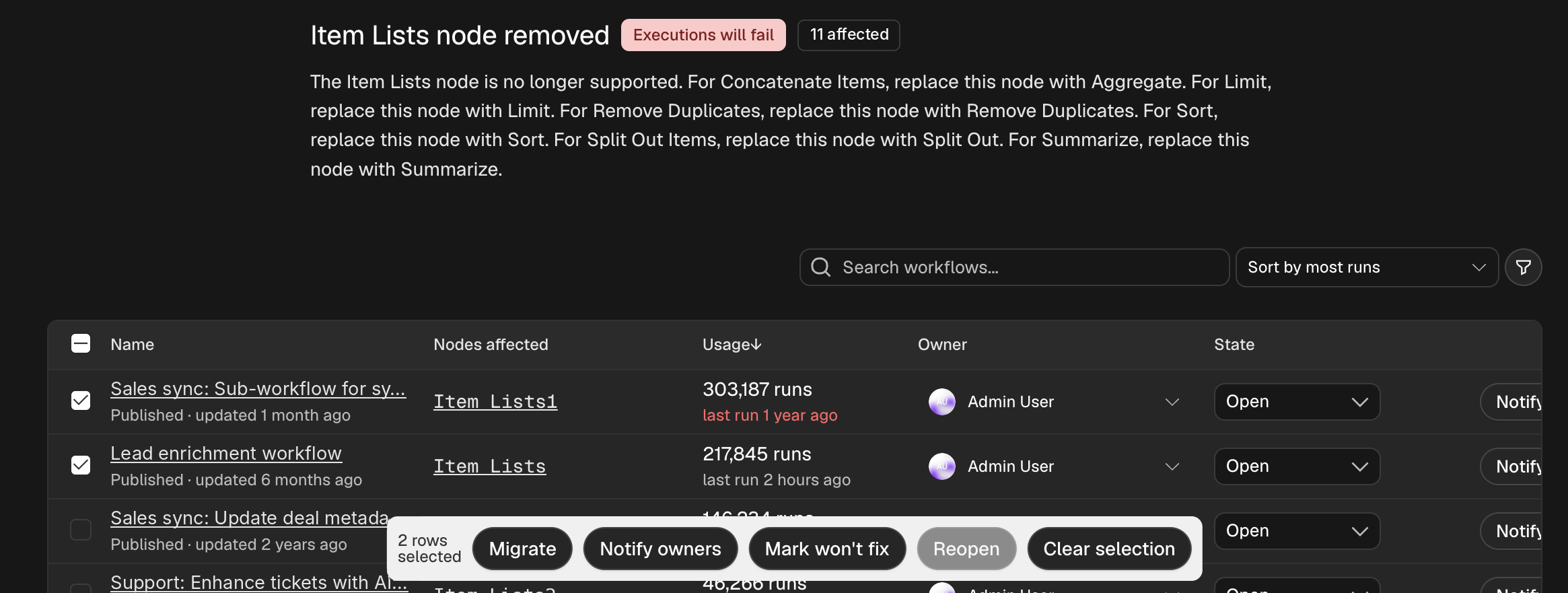Sort by Usage column arrow
The height and width of the screenshot is (593, 1568).
756,345
